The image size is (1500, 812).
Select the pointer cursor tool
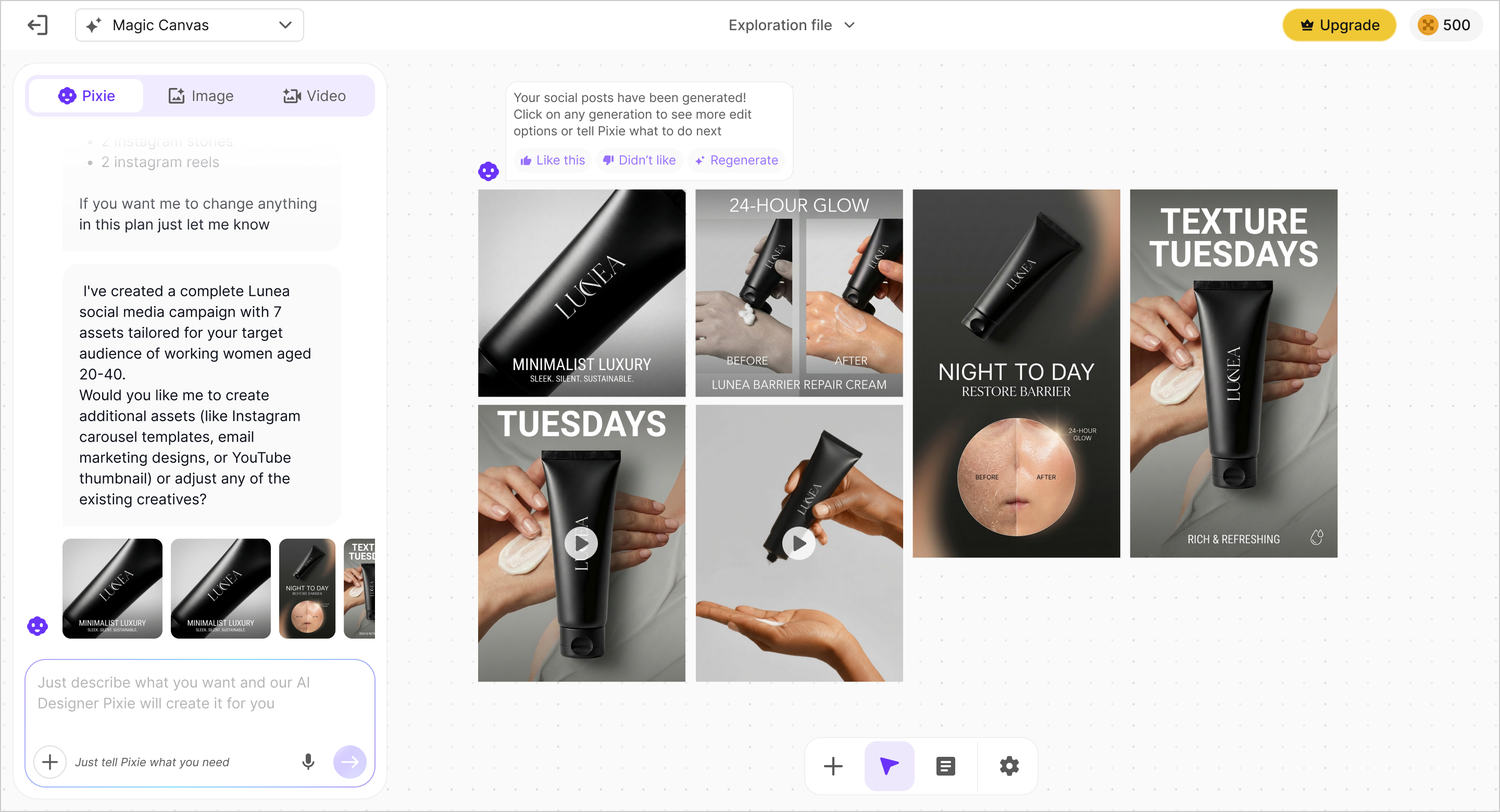pyautogui.click(x=889, y=766)
